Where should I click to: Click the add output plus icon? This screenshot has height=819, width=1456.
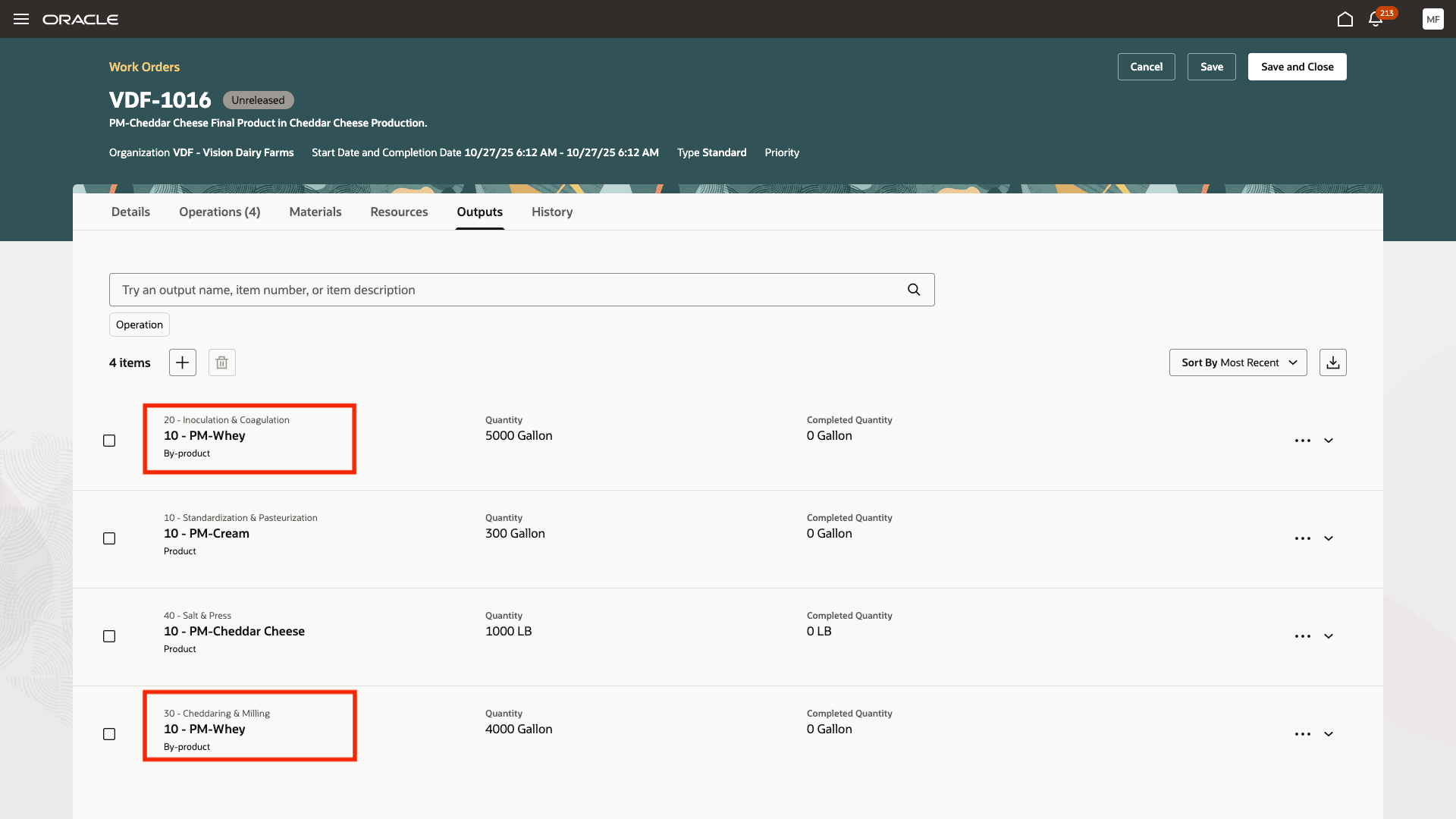(x=182, y=362)
